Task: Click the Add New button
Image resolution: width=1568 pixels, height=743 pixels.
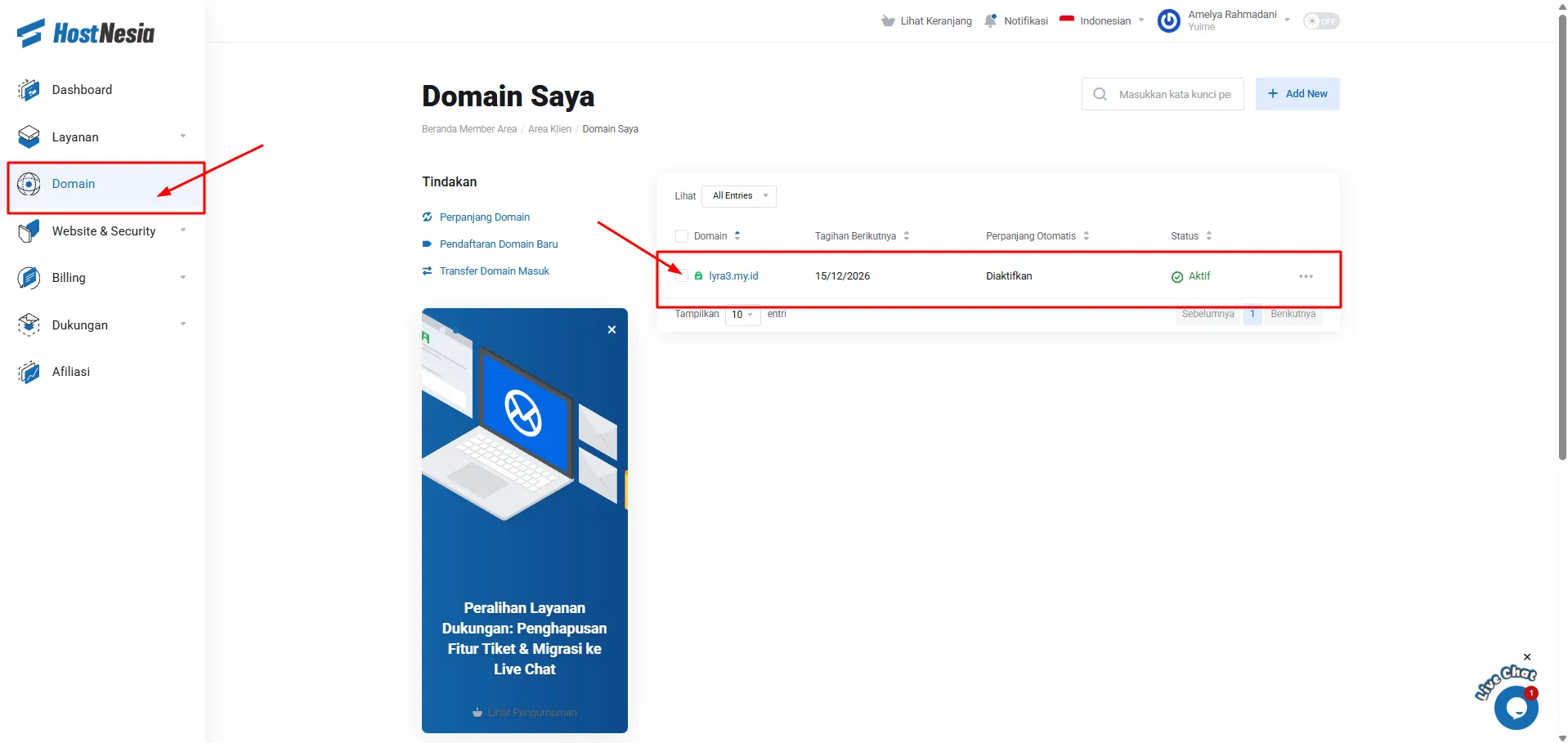Action: tap(1297, 94)
